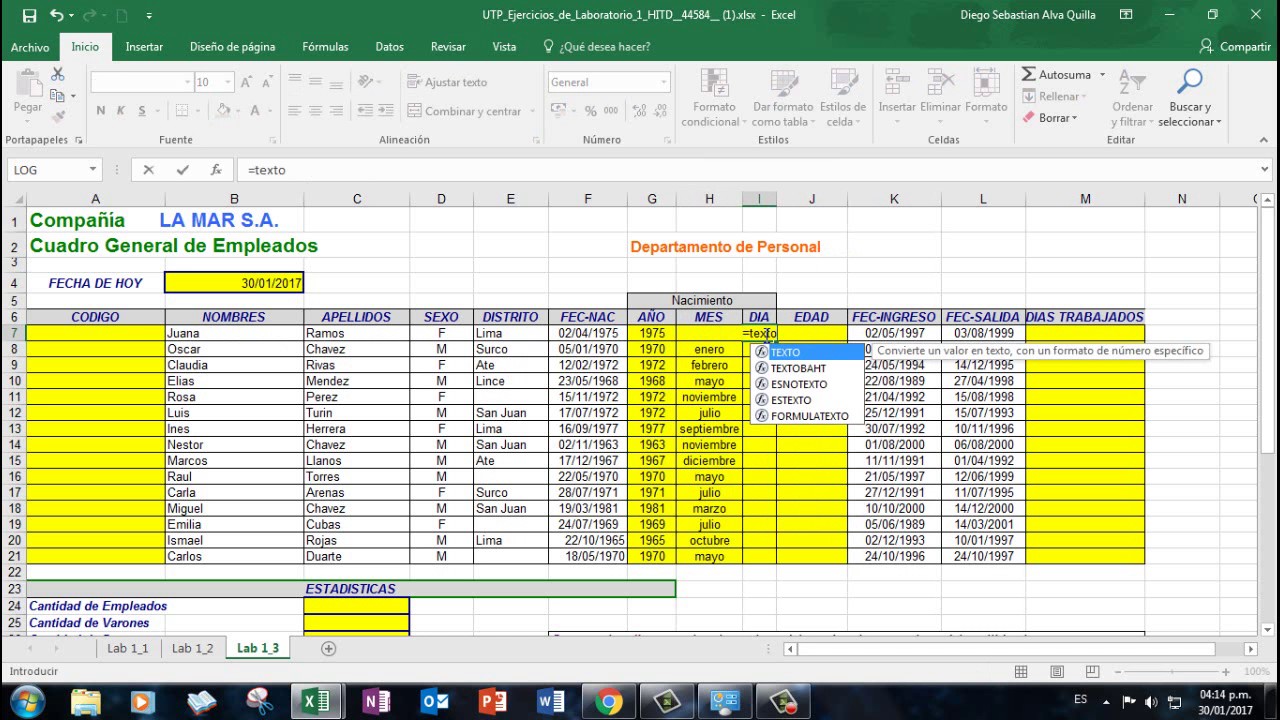
Task: Click the fill color bucket icon
Action: pos(223,111)
